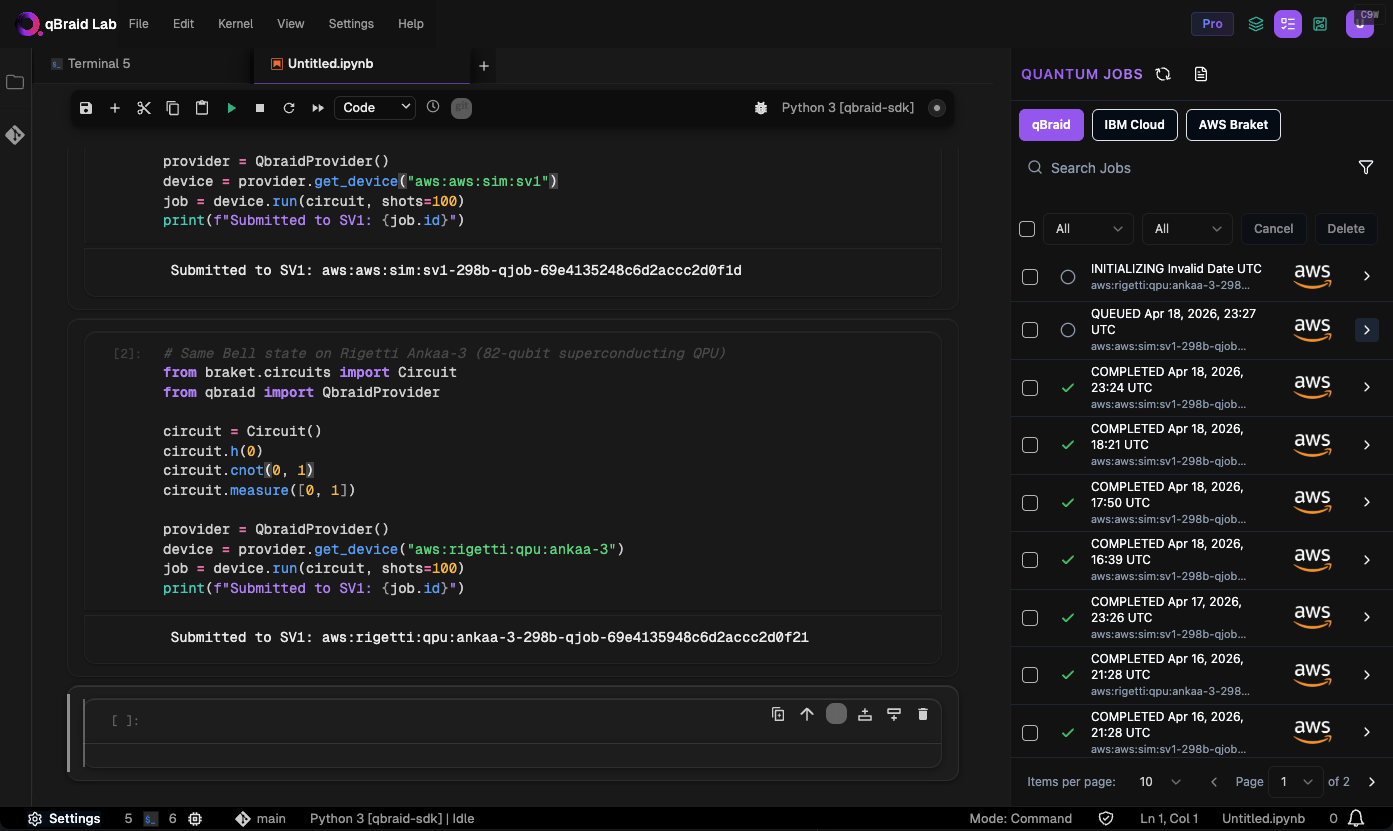
Task: Restart the kernel with the circular arrow icon
Action: tap(289, 107)
